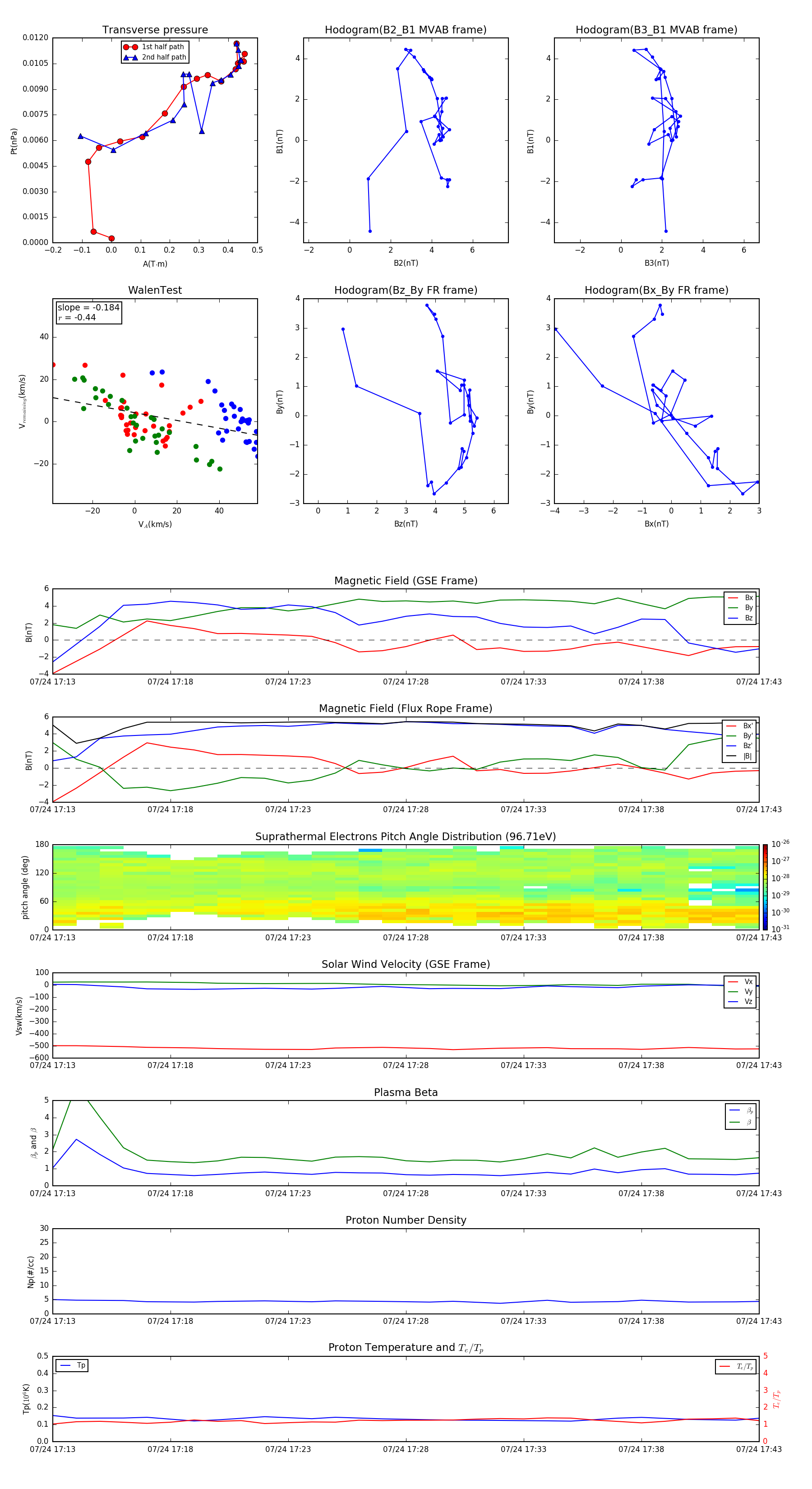Image resolution: width=812 pixels, height=1489 pixels.
Task: Click the "pitch angle (deg)" axis label
Action: pyautogui.click(x=25, y=887)
